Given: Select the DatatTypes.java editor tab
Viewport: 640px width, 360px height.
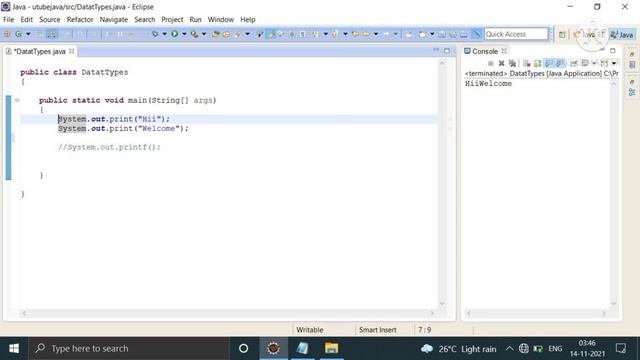Looking at the screenshot, I should coord(40,51).
